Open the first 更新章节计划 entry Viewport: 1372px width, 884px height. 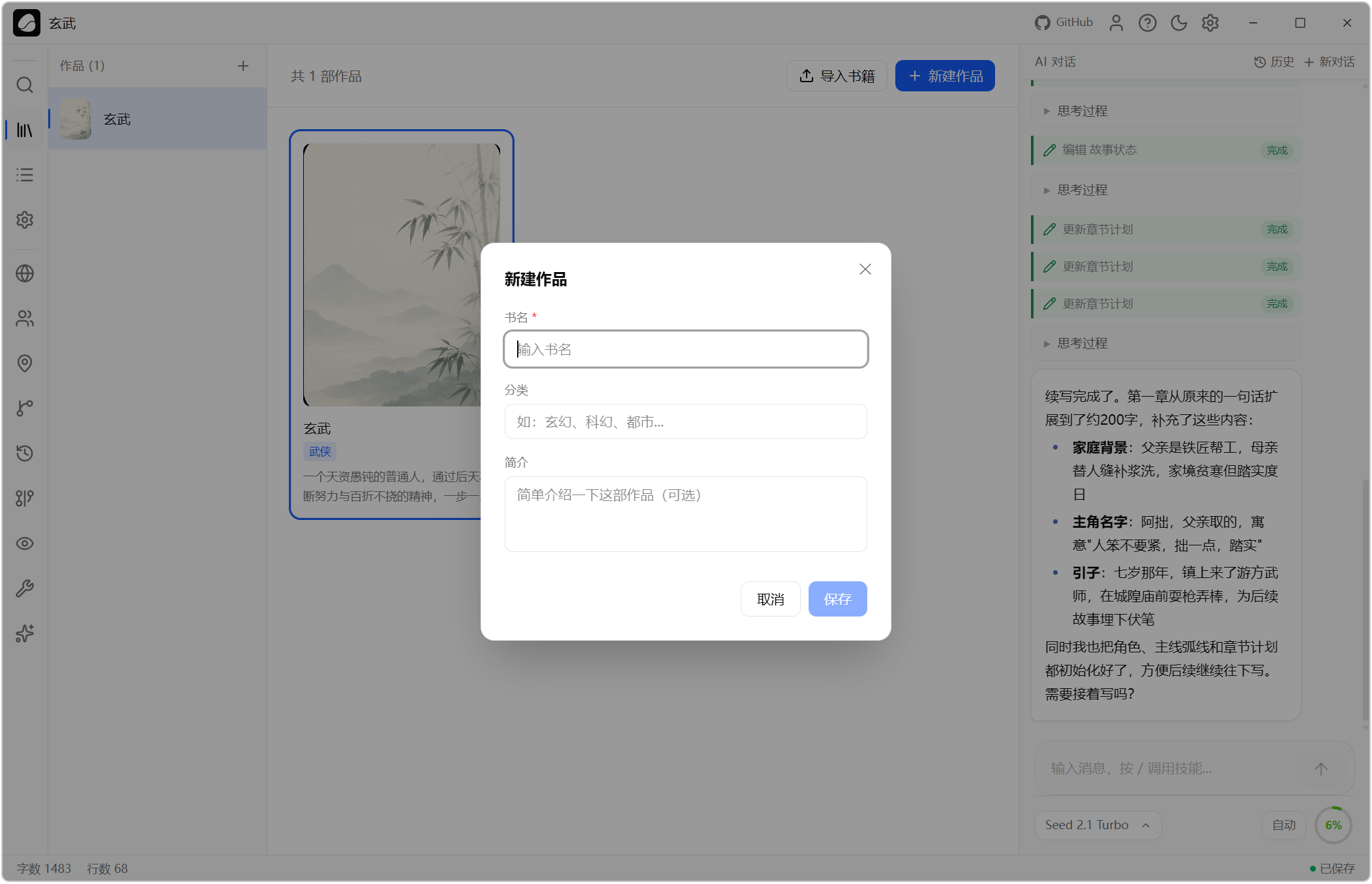point(1166,230)
